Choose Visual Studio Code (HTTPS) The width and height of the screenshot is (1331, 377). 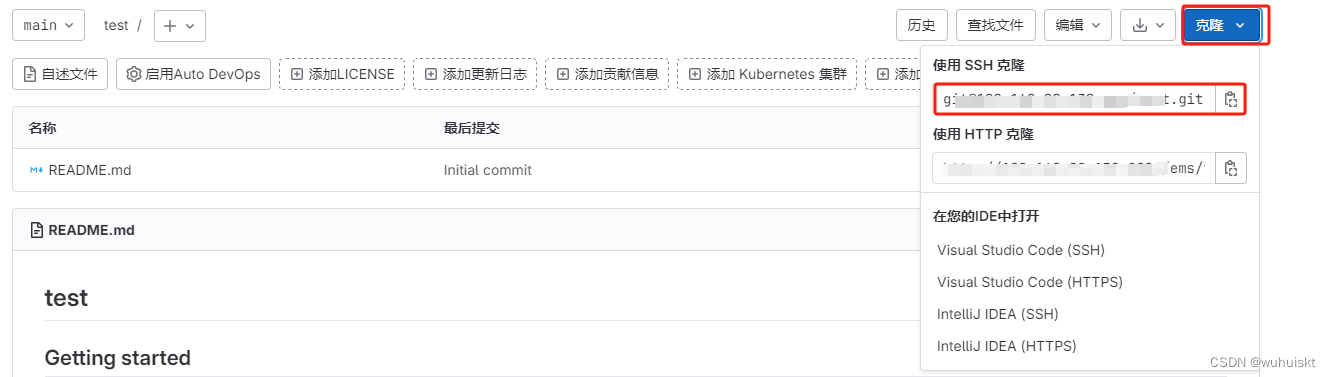(1030, 282)
